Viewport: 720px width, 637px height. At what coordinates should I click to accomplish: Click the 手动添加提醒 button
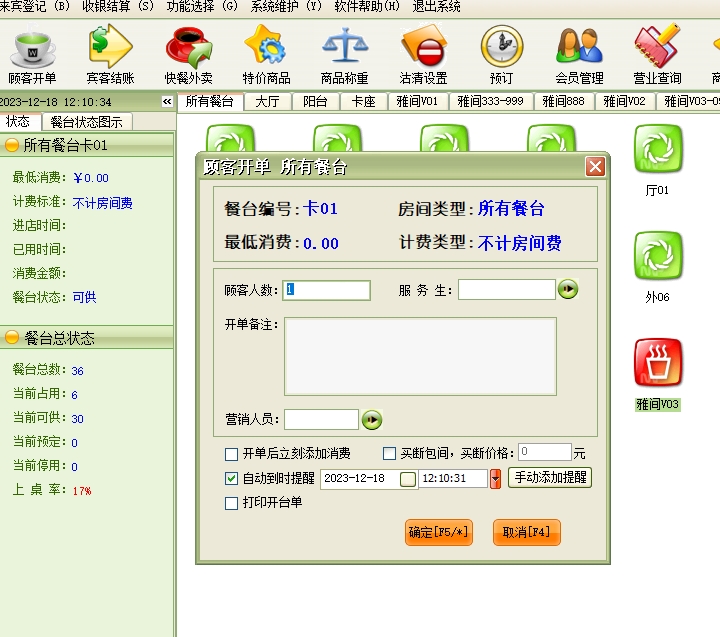point(550,478)
